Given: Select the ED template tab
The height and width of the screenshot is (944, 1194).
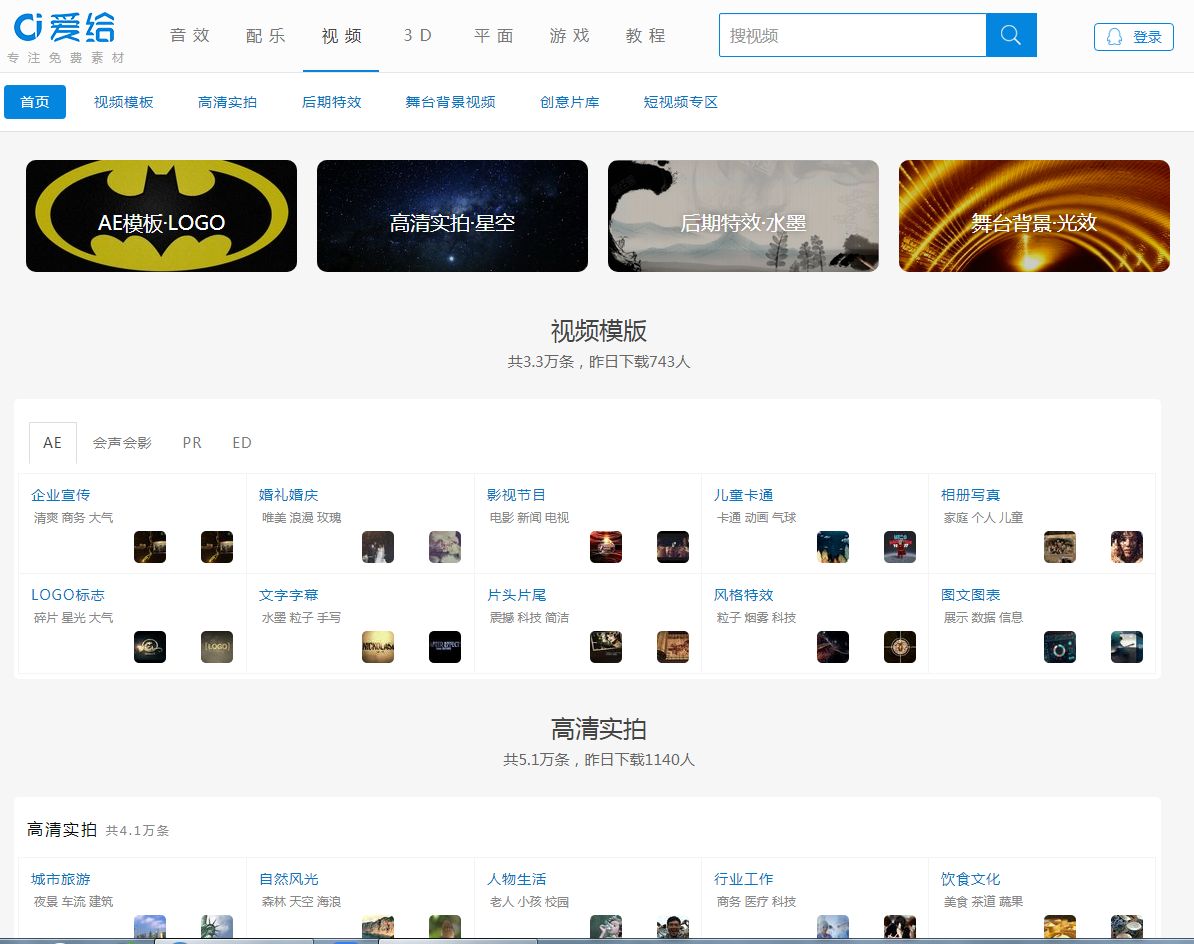Looking at the screenshot, I should [x=241, y=443].
